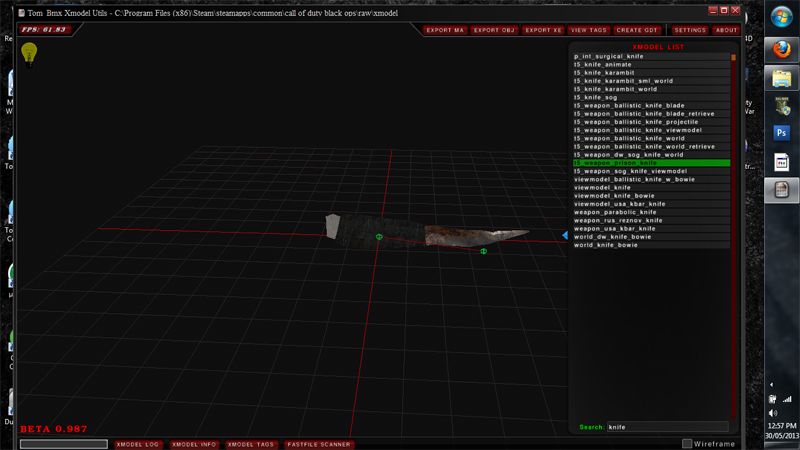
Task: Select world_knife_bowie model
Action: click(x=652, y=245)
